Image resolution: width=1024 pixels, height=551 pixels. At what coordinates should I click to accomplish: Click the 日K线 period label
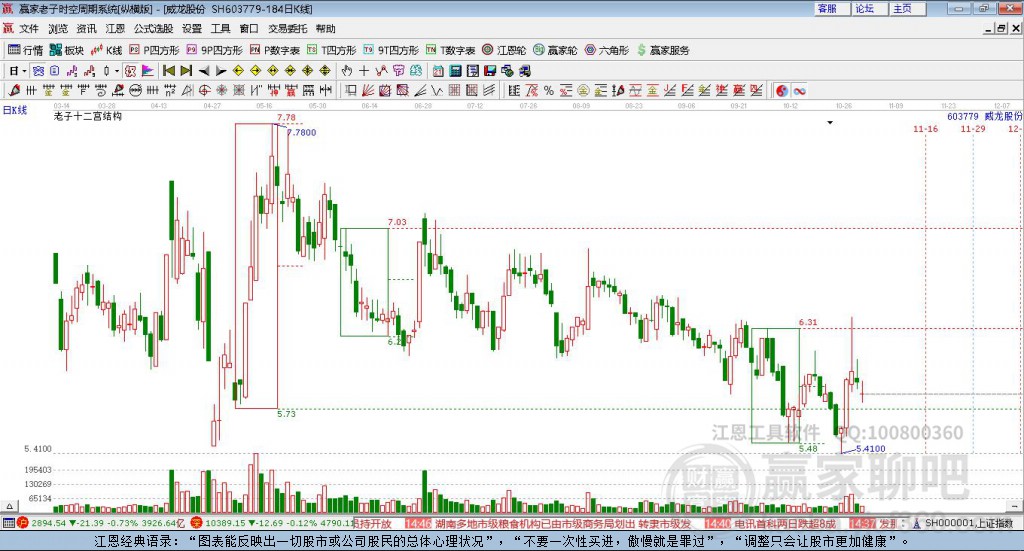click(14, 110)
